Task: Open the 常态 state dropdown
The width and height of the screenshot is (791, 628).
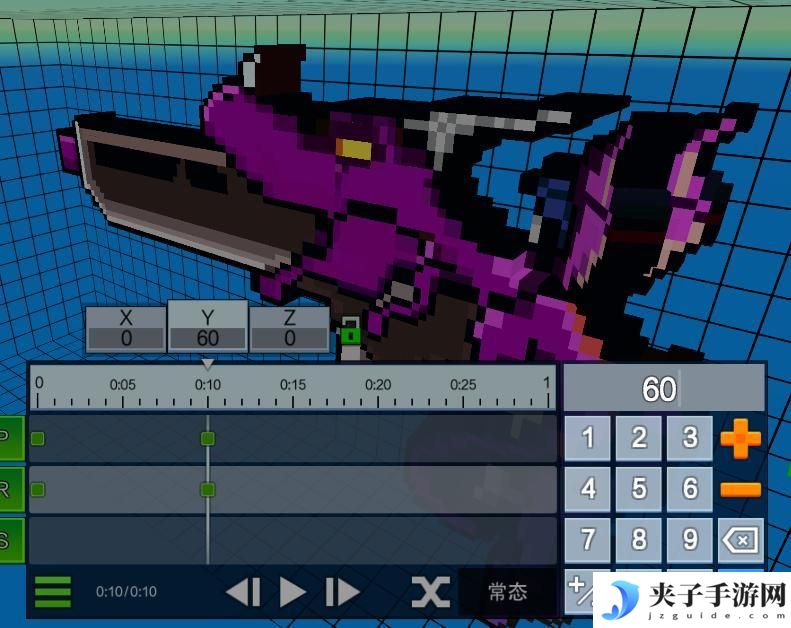Action: click(508, 592)
